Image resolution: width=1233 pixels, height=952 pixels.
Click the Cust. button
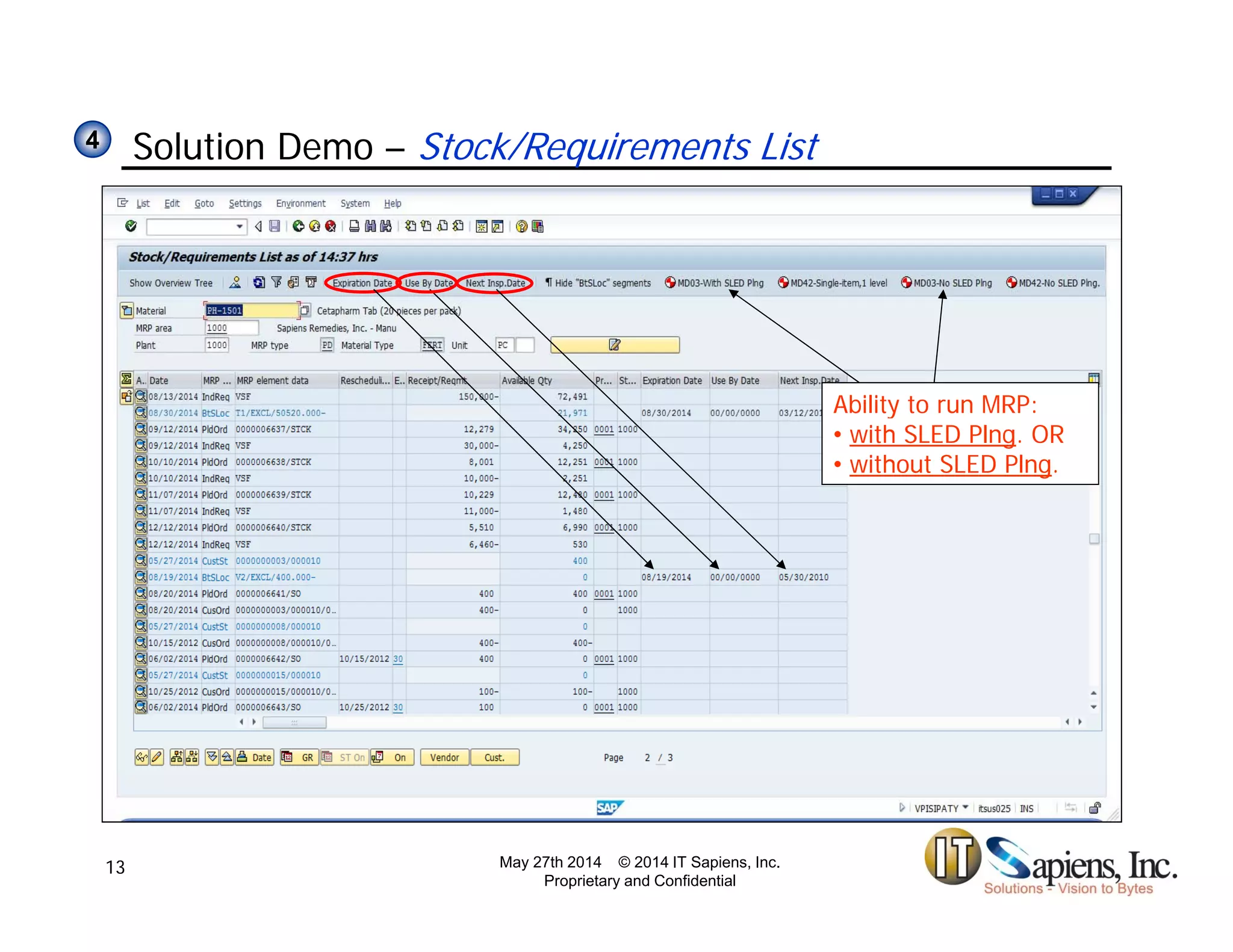pyautogui.click(x=494, y=758)
